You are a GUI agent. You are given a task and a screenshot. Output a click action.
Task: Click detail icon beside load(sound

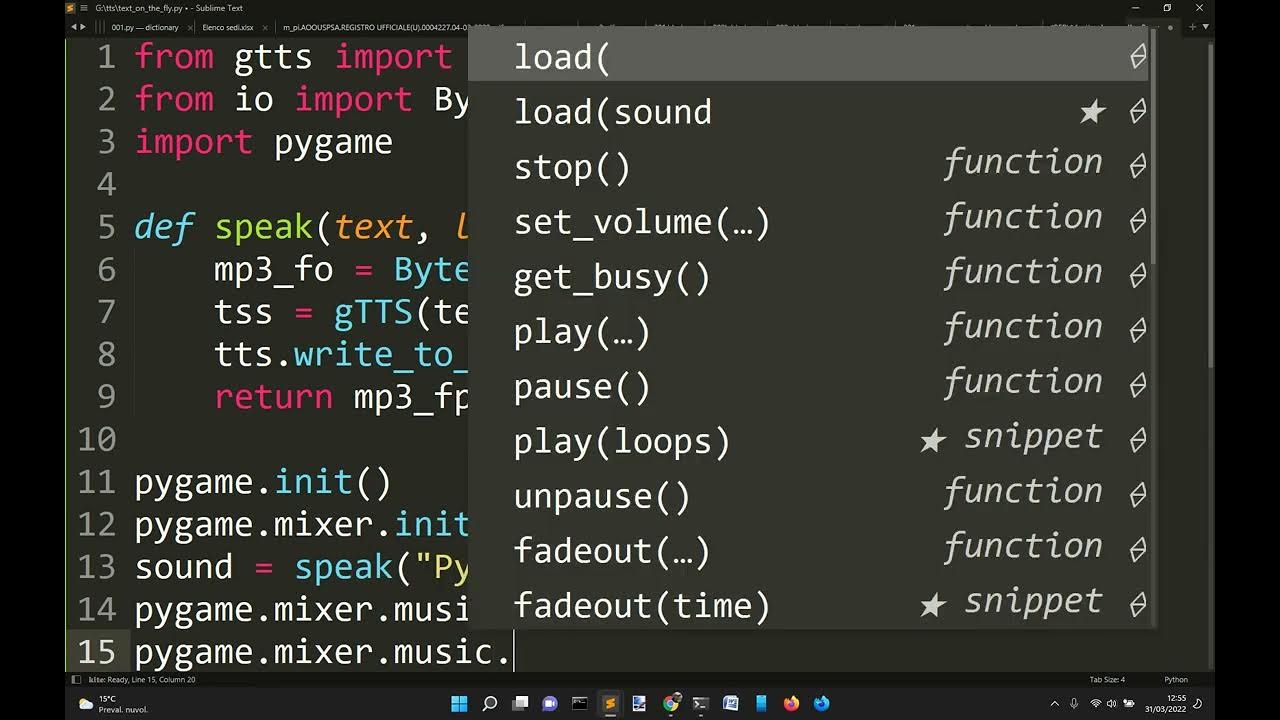click(1137, 112)
